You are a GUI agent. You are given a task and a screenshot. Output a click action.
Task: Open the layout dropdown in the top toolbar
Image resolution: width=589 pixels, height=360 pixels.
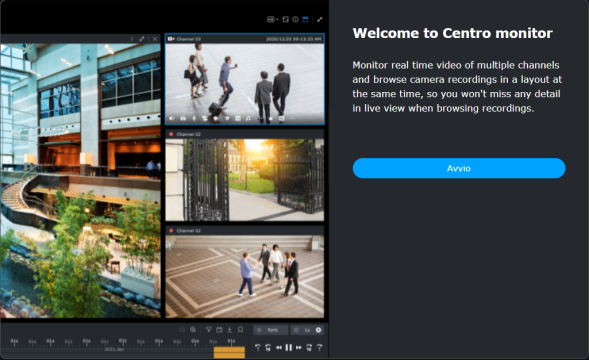272,20
